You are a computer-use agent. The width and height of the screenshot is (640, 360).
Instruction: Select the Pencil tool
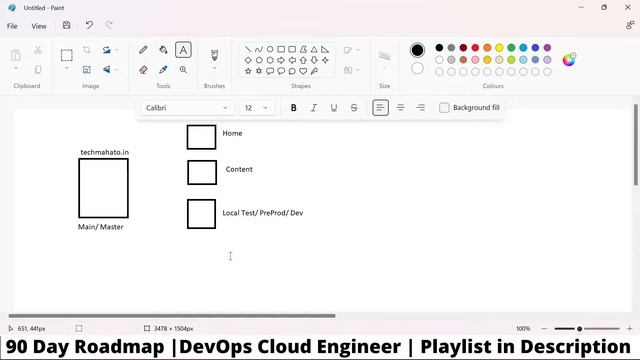tap(143, 50)
